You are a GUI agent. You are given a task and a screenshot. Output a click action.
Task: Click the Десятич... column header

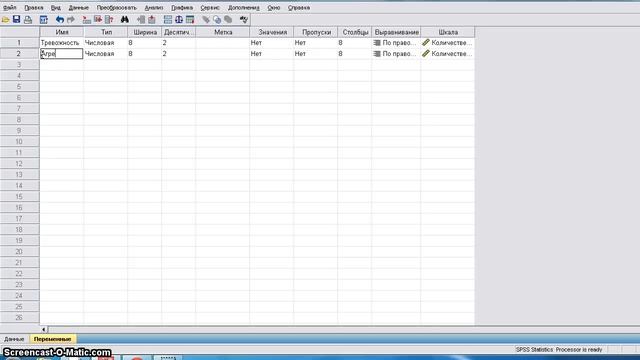pyautogui.click(x=179, y=32)
